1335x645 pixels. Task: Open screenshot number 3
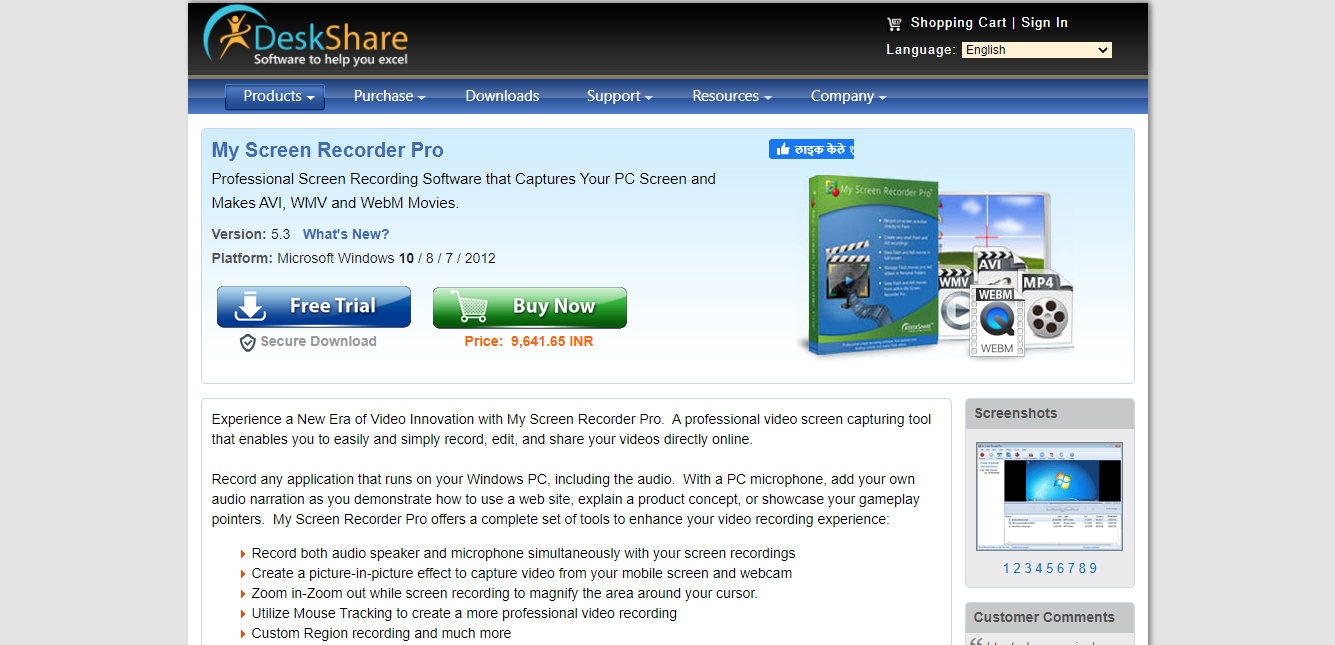[x=1029, y=568]
